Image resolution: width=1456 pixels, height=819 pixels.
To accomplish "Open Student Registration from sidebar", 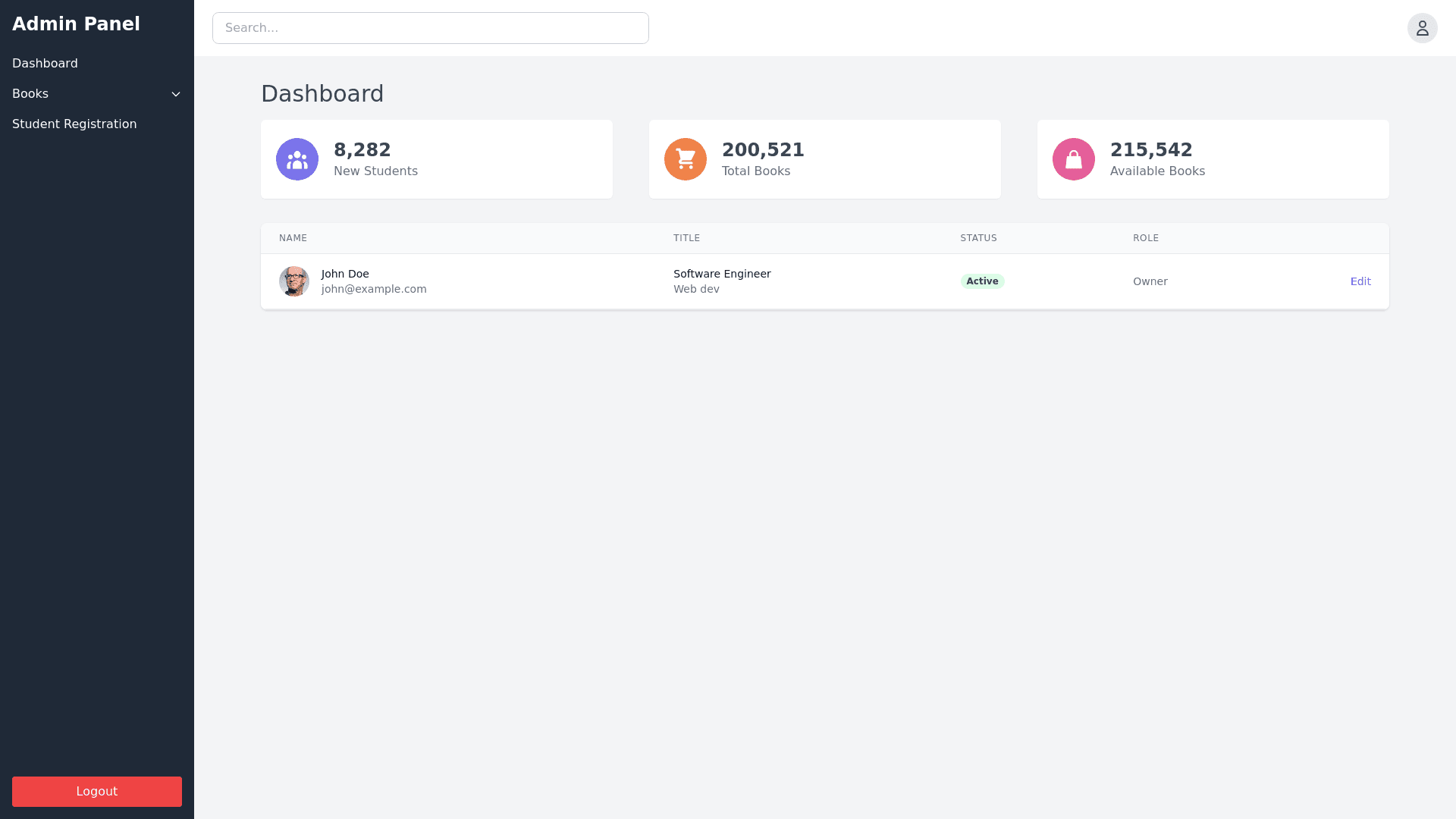I will click(74, 124).
